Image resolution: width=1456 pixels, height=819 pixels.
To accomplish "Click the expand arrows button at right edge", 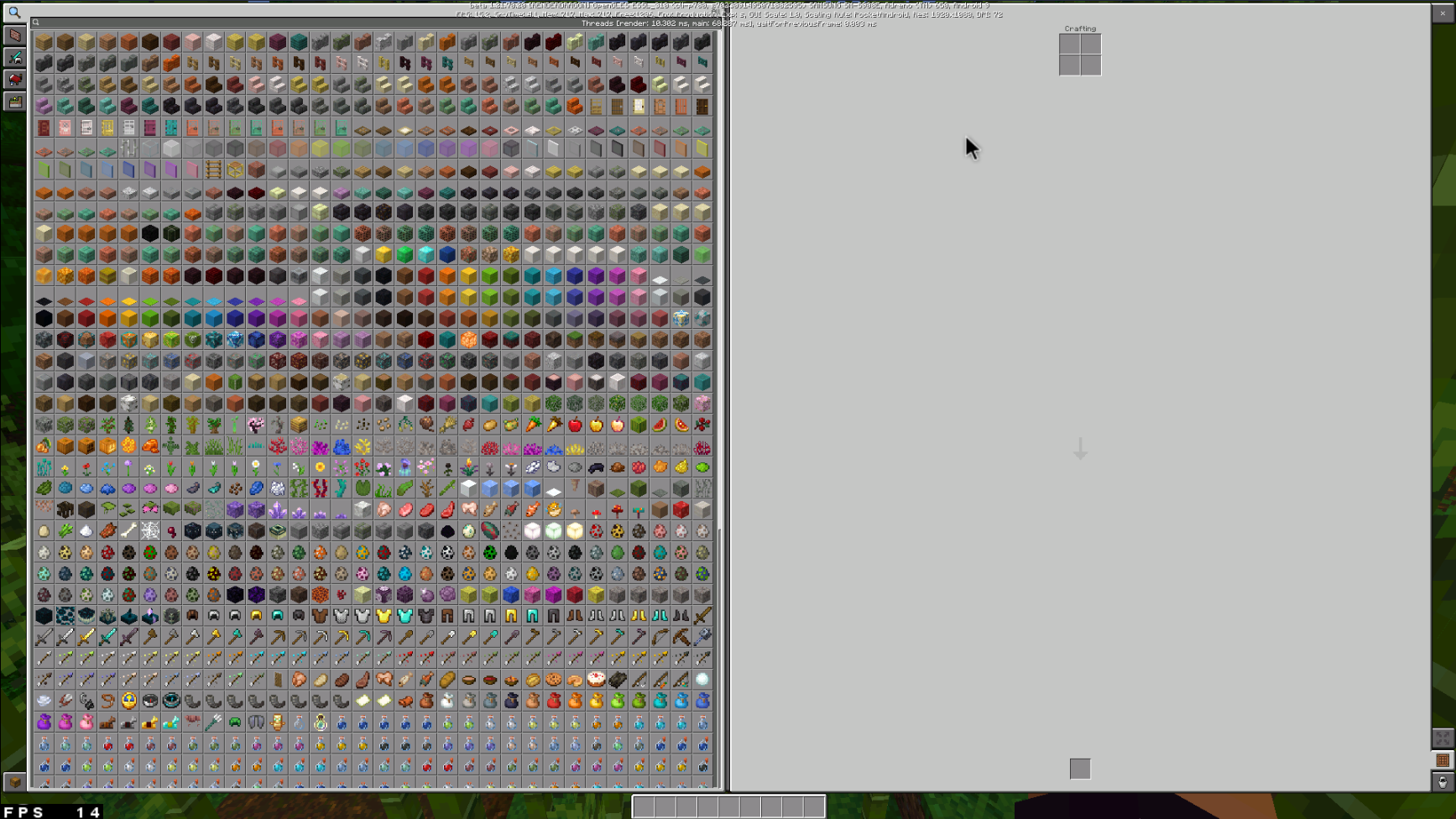I will pyautogui.click(x=1443, y=738).
